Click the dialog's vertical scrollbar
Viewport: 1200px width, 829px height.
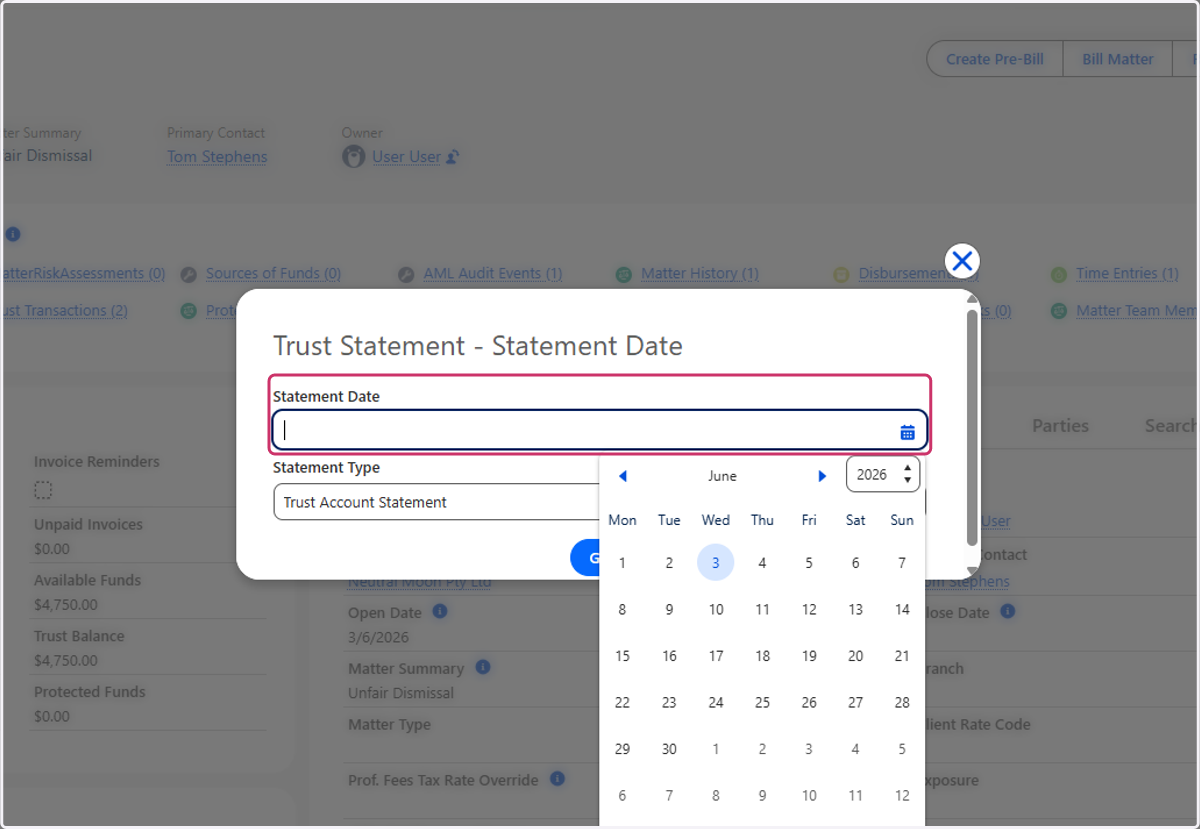click(971, 427)
